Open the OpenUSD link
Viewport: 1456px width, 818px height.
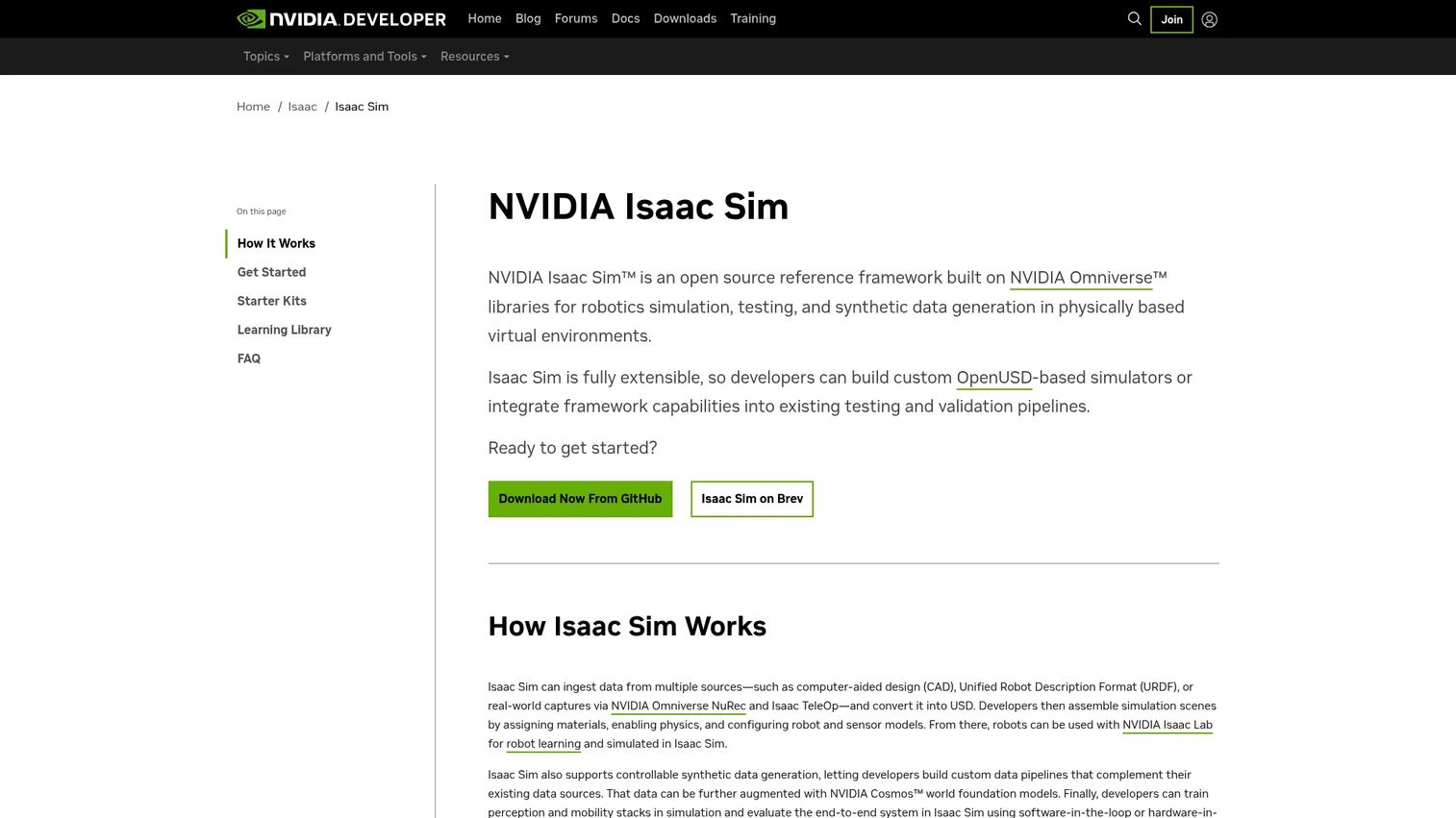click(994, 378)
